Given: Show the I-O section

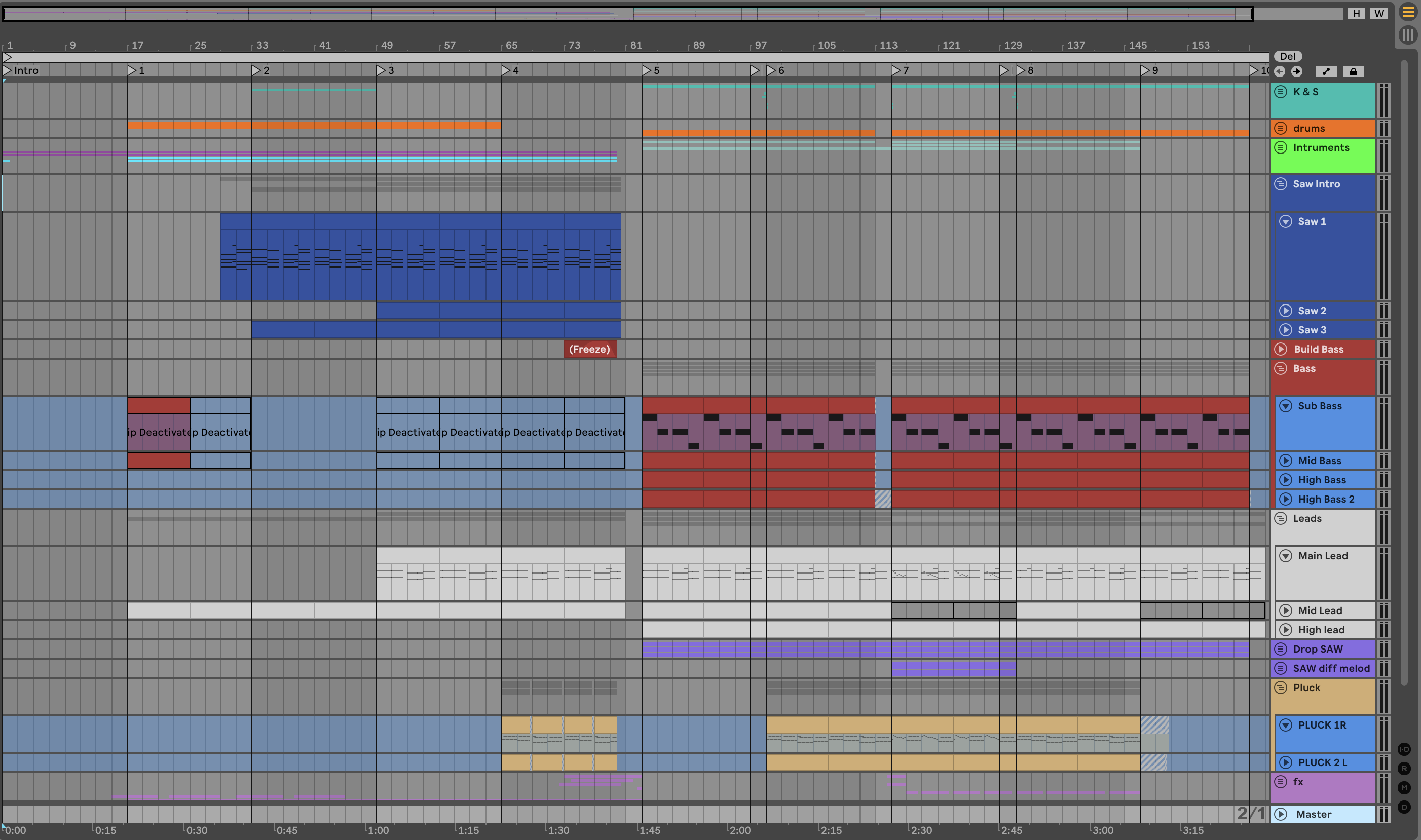Looking at the screenshot, I should pyautogui.click(x=1404, y=749).
